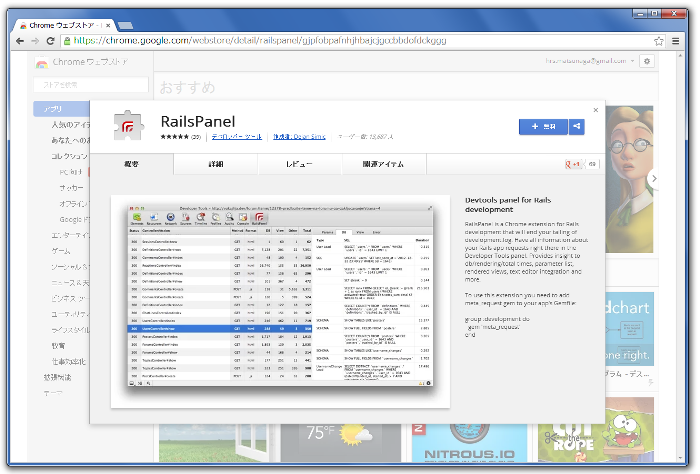Image resolution: width=700 pixels, height=474 pixels.
Task: Close the RailsPanel detail overlay
Action: pos(596,110)
